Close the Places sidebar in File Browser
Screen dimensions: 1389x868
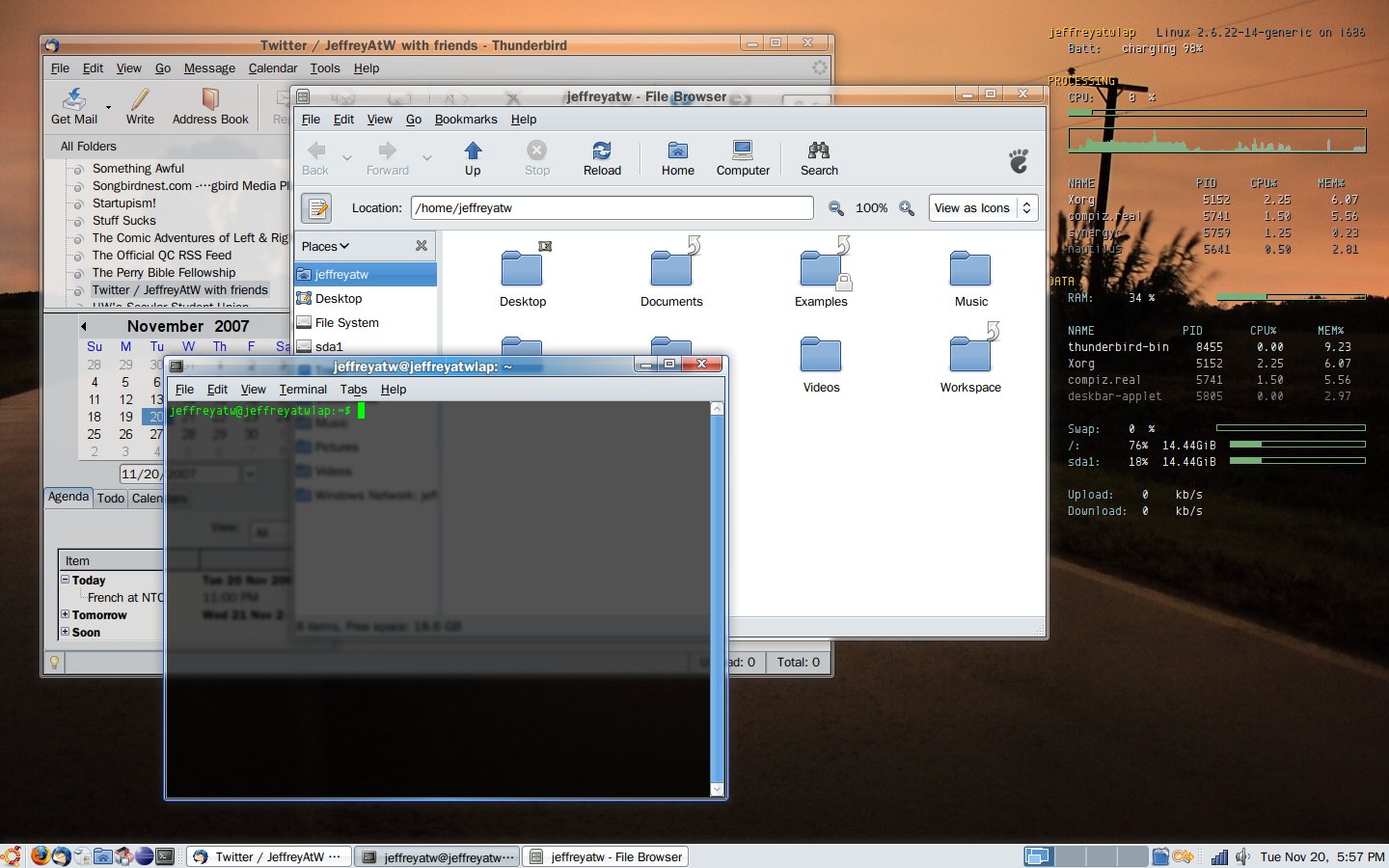pos(422,246)
